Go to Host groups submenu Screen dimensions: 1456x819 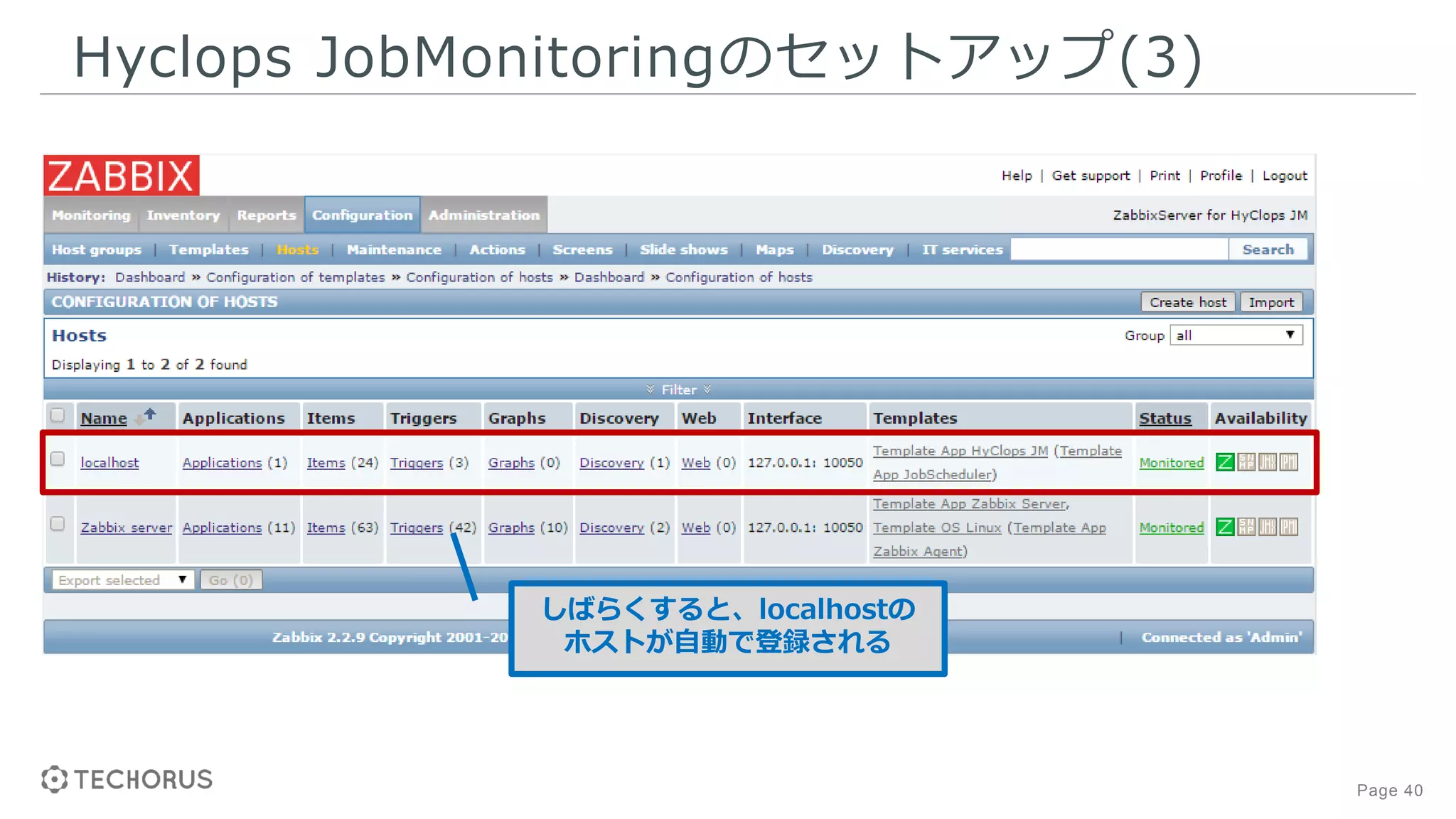[x=97, y=250]
